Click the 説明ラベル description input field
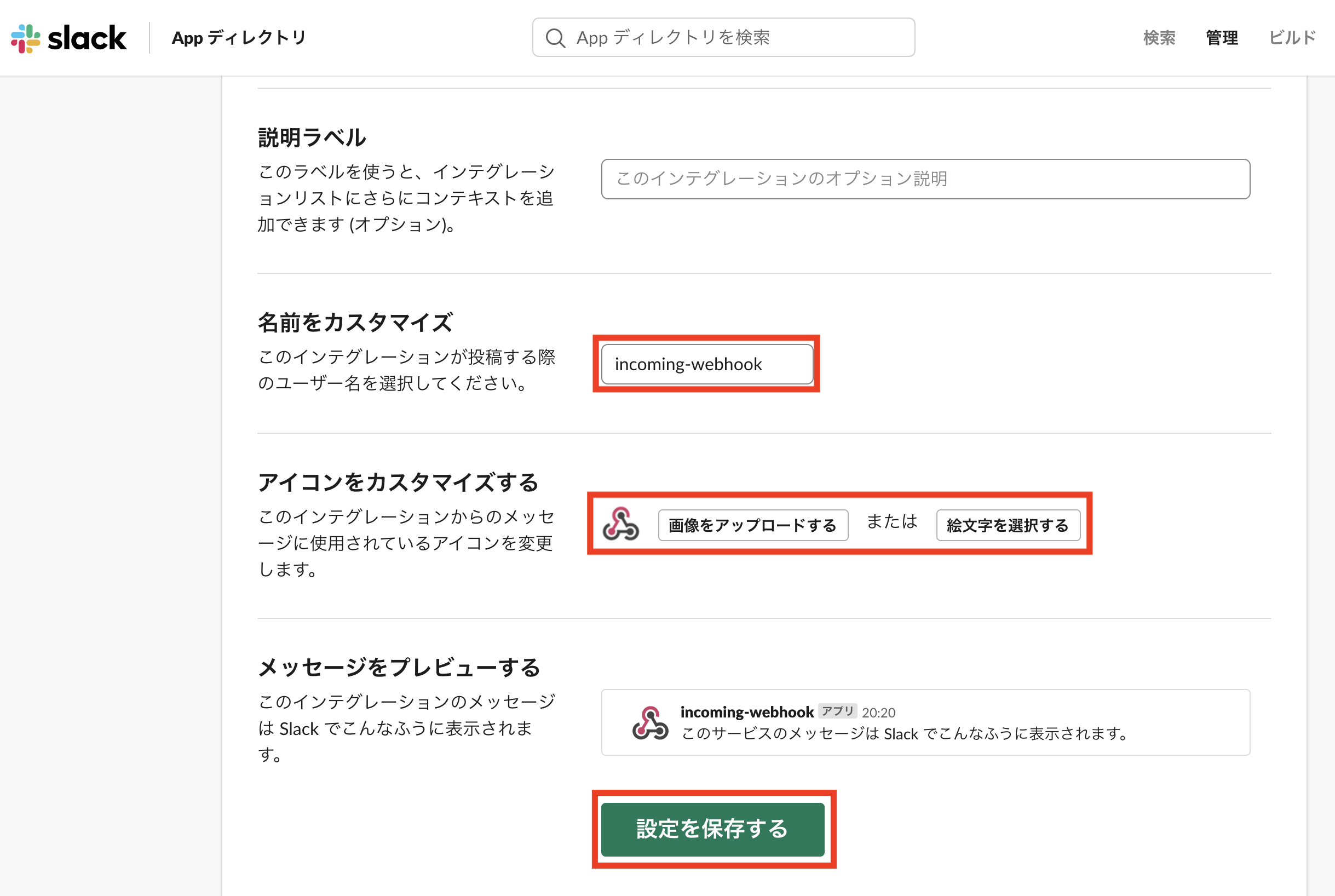 point(925,179)
